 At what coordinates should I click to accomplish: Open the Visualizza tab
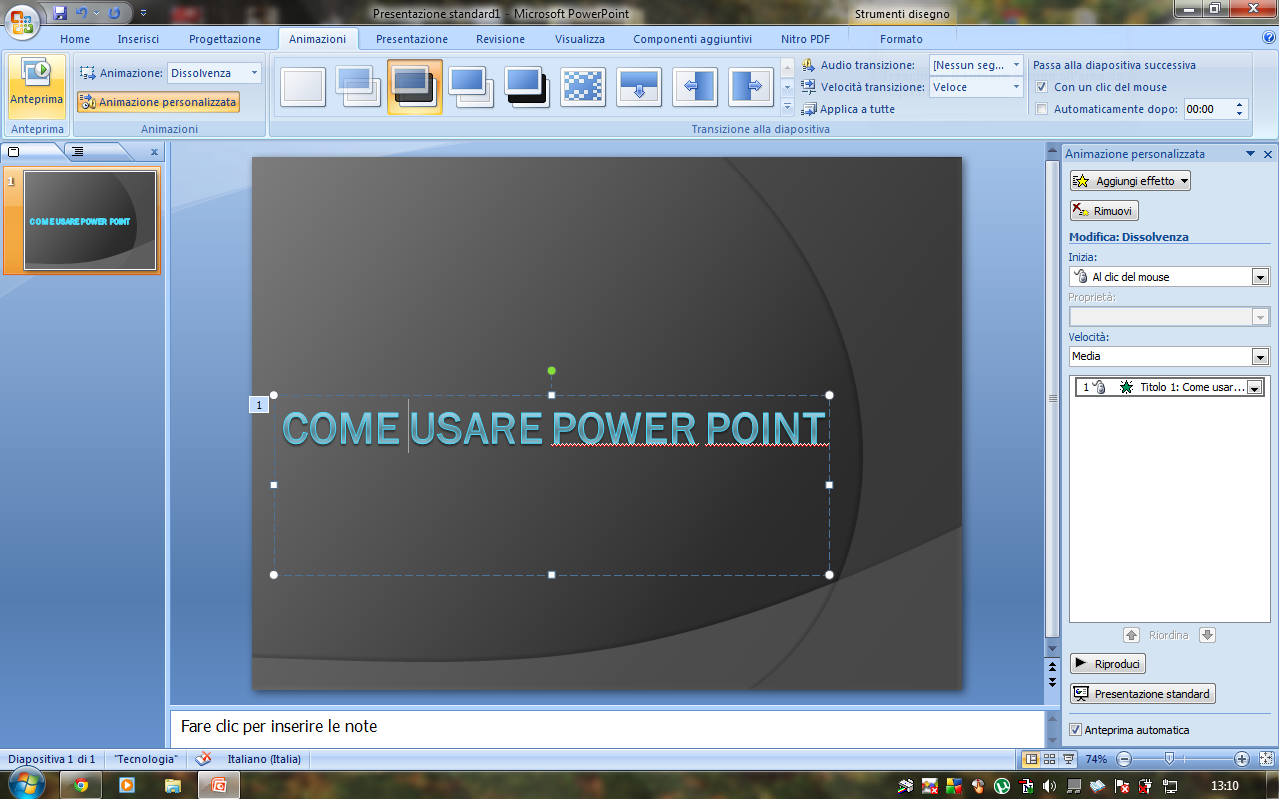[580, 39]
